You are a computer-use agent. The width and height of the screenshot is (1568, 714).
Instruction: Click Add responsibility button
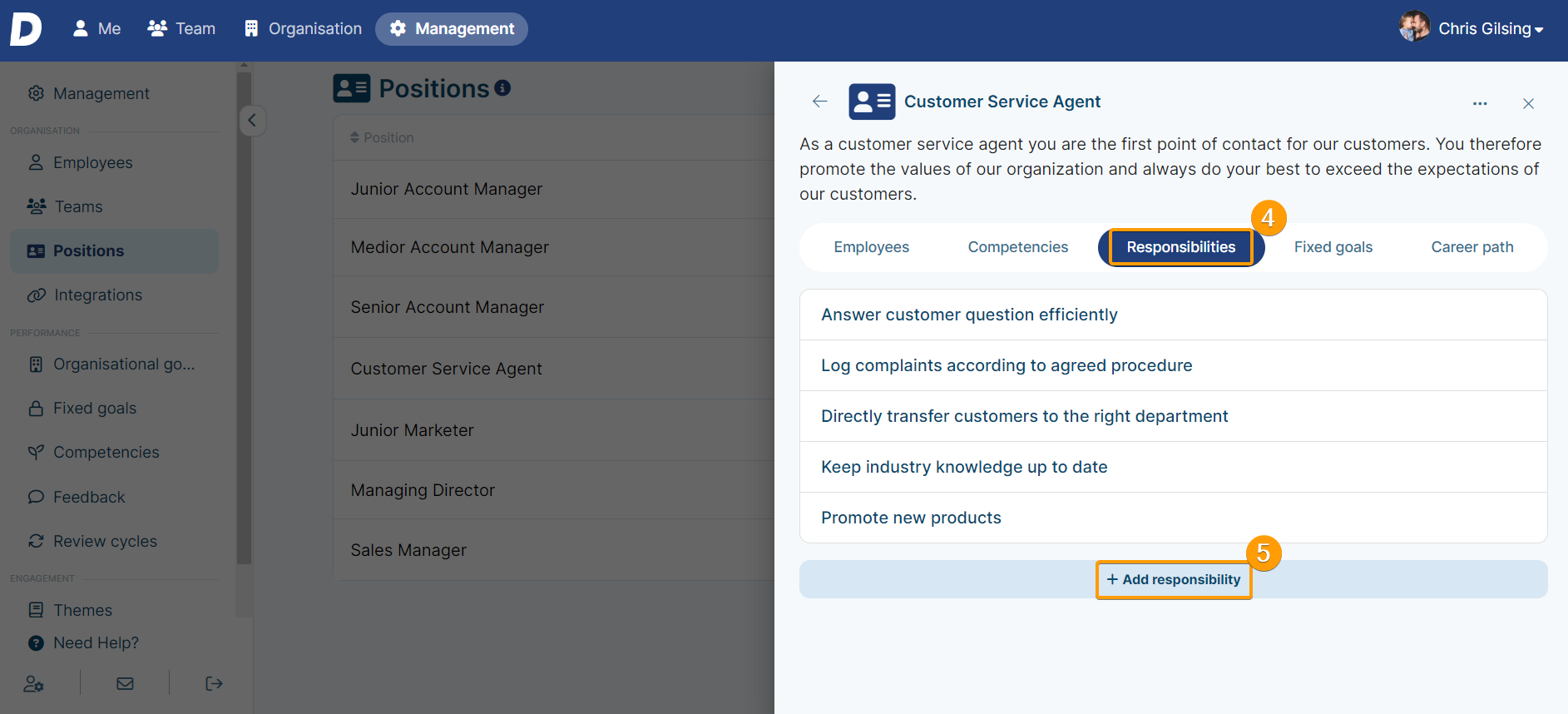click(1174, 580)
